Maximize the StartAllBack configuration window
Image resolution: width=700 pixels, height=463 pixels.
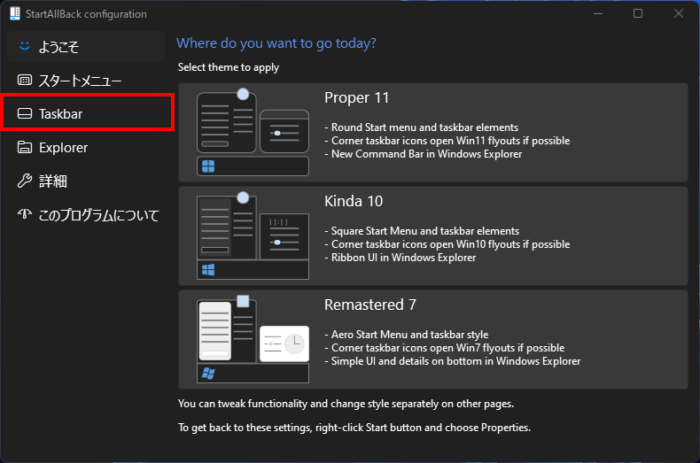tap(638, 14)
